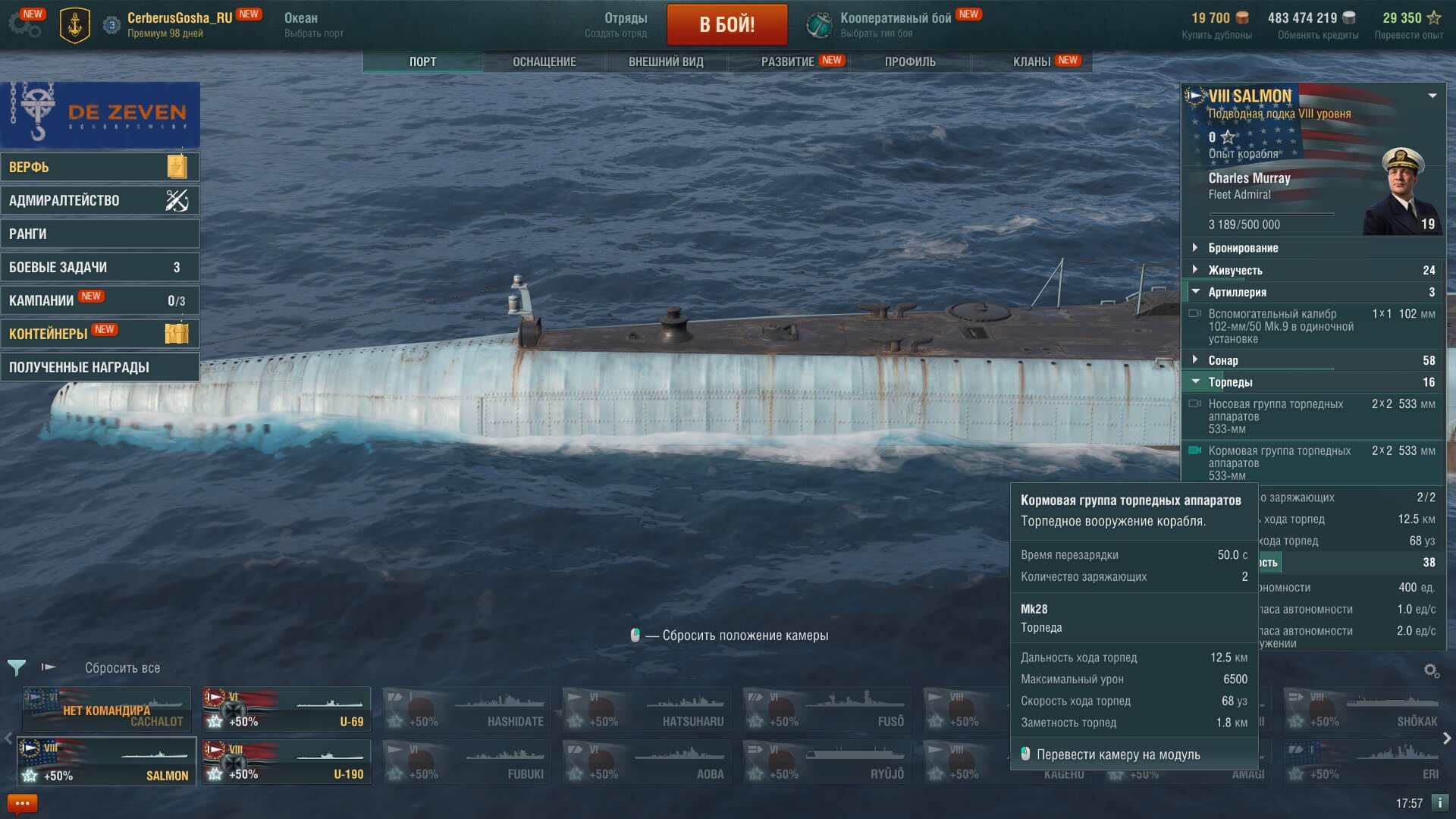This screenshot has width=1456, height=819.
Task: Open the game settings gear icon
Action: point(24,24)
